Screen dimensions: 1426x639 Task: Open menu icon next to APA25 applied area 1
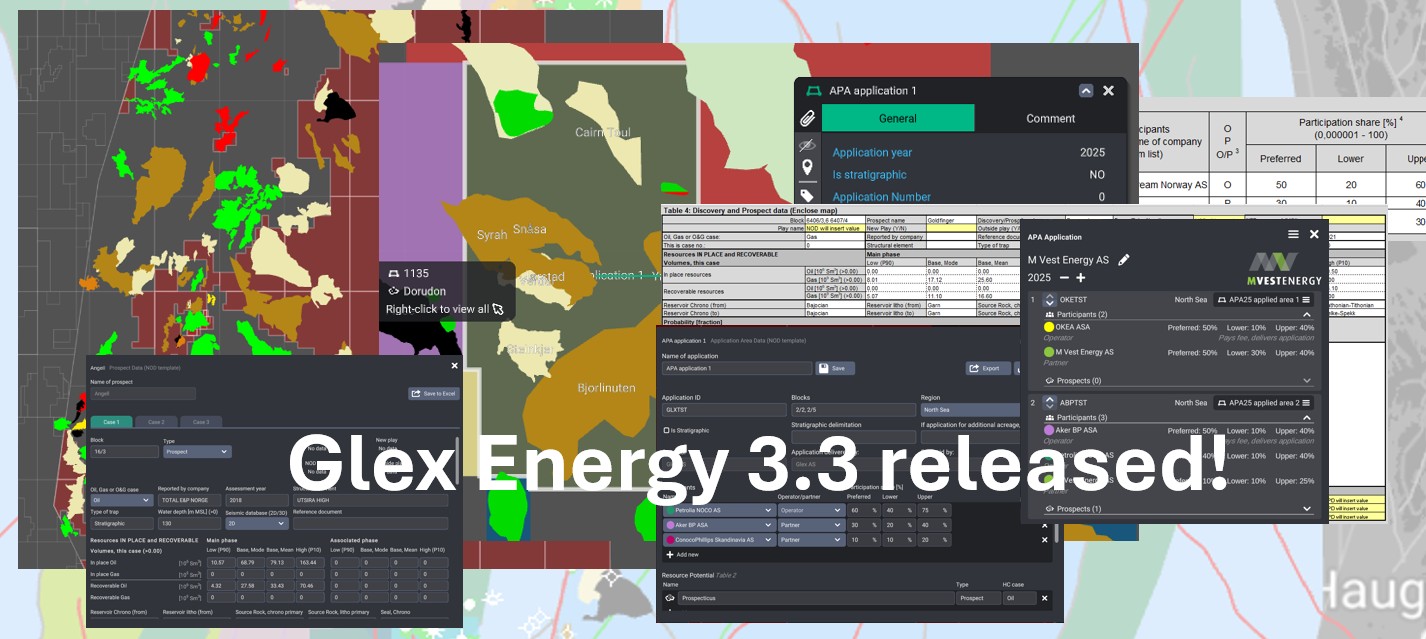tap(1307, 300)
